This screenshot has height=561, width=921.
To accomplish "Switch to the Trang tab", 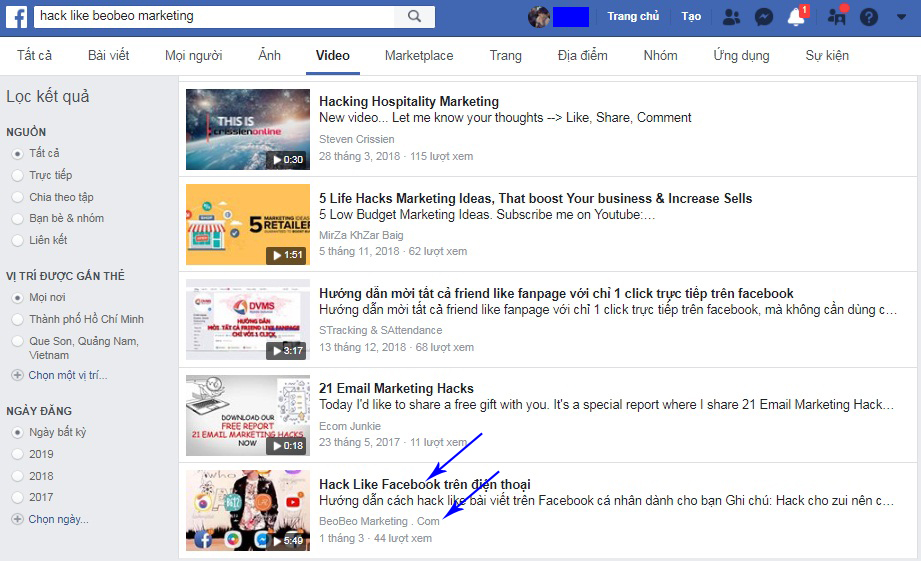I will [506, 55].
